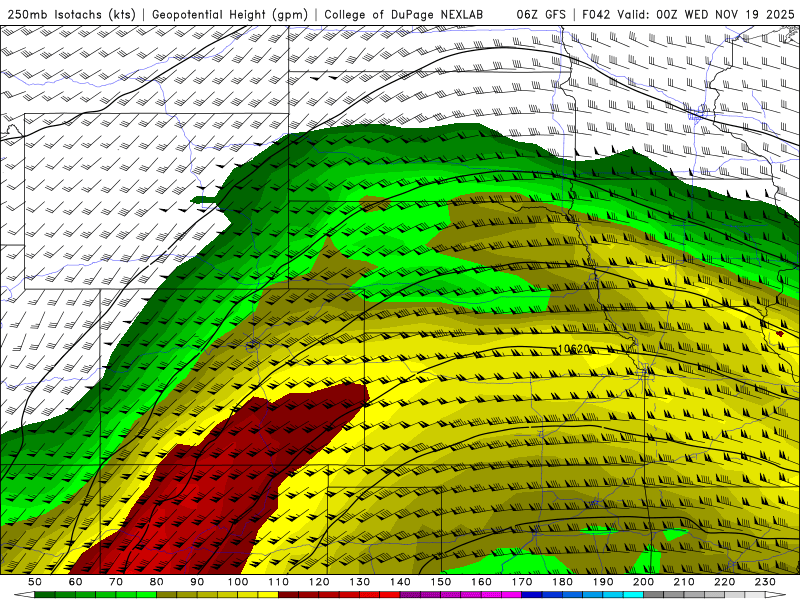This screenshot has height=600, width=800.
Task: Click the '190' value on the color scale
Action: click(604, 582)
